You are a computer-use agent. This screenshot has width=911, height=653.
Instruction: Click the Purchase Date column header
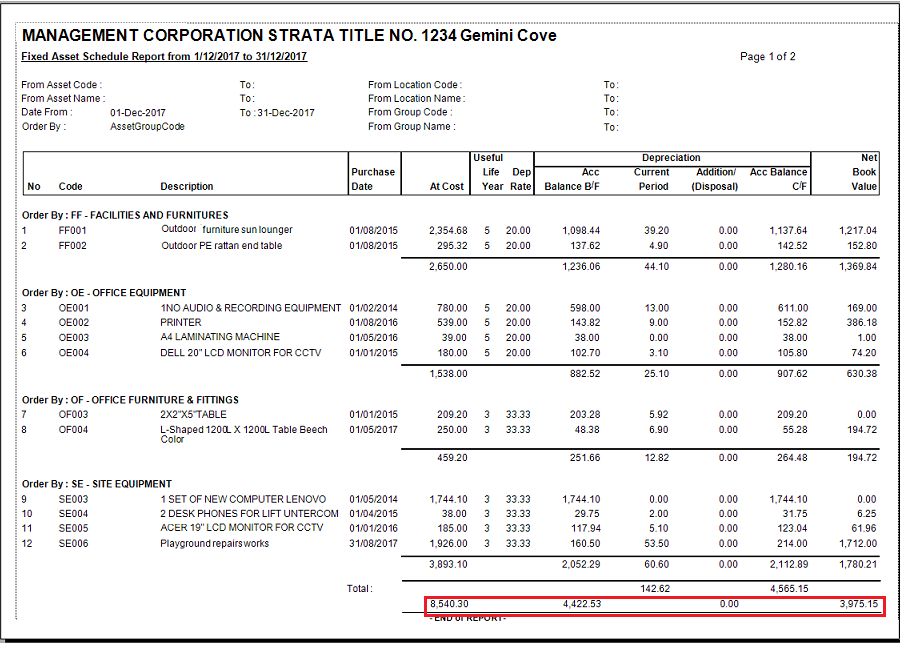(373, 179)
